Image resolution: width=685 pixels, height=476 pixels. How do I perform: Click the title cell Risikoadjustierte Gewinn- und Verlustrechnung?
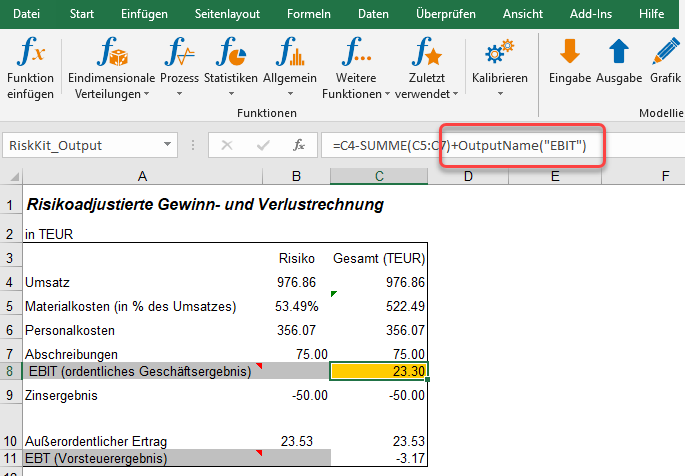coord(205,204)
